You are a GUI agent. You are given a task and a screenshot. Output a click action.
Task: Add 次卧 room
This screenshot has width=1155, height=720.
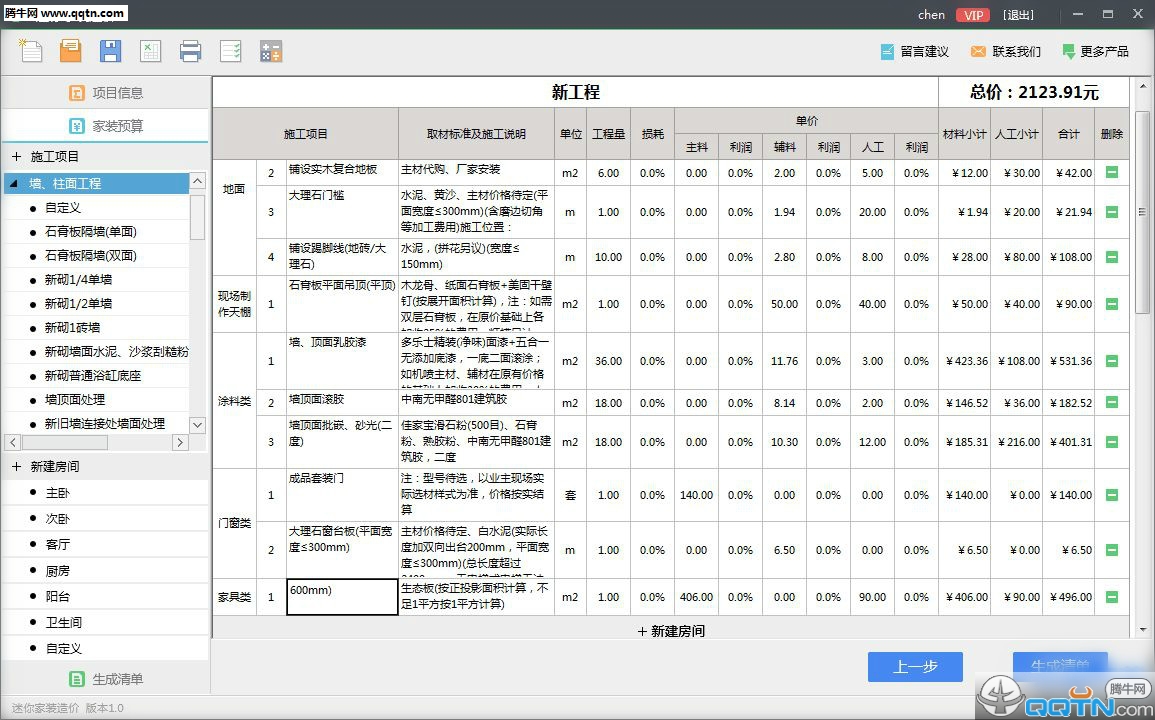pos(57,518)
